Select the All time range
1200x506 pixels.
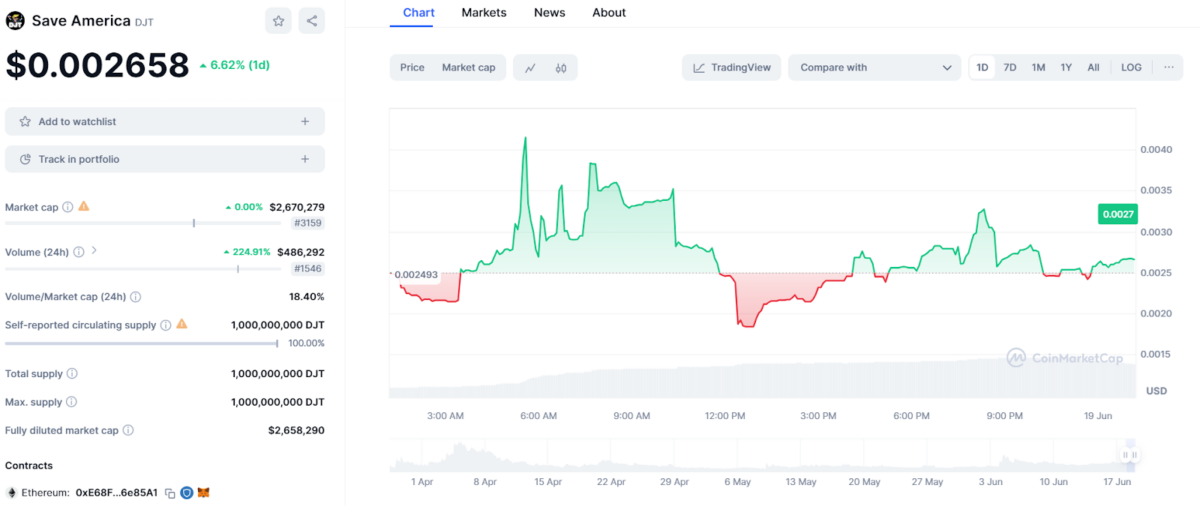point(1094,67)
